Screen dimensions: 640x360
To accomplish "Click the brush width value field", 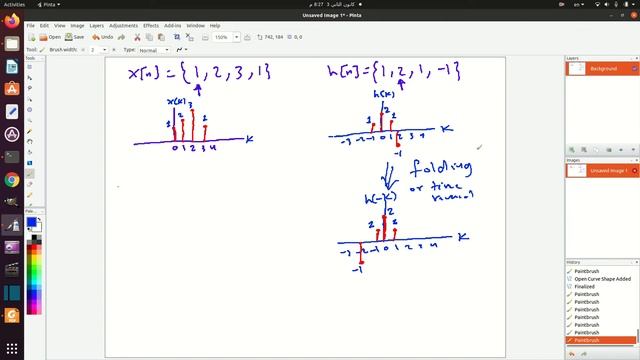I will click(x=95, y=50).
